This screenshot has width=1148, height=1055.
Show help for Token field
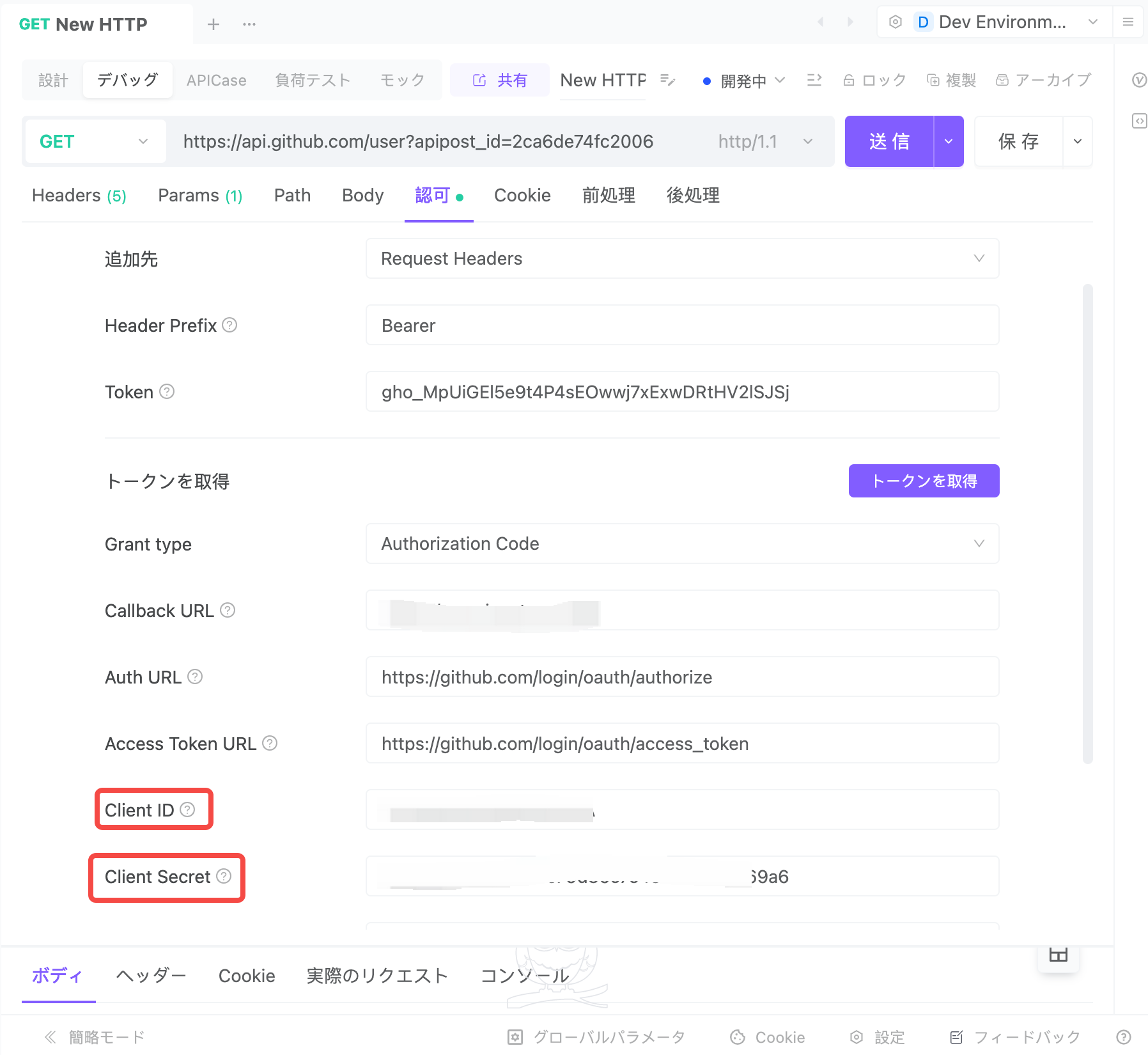coord(167,391)
